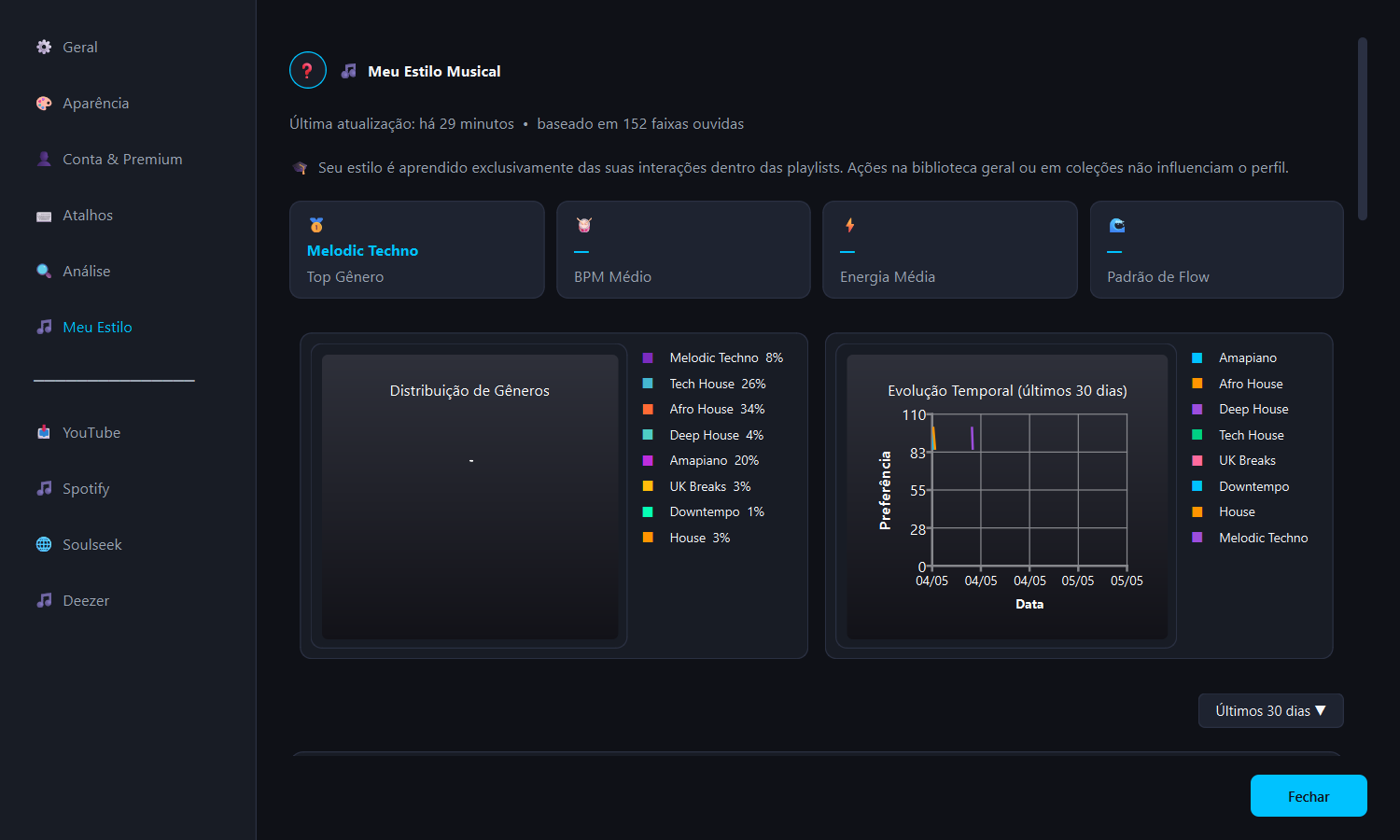Click the "Distribuição de Gêneros" chart title
Screen dimensions: 1400x840
(x=469, y=390)
